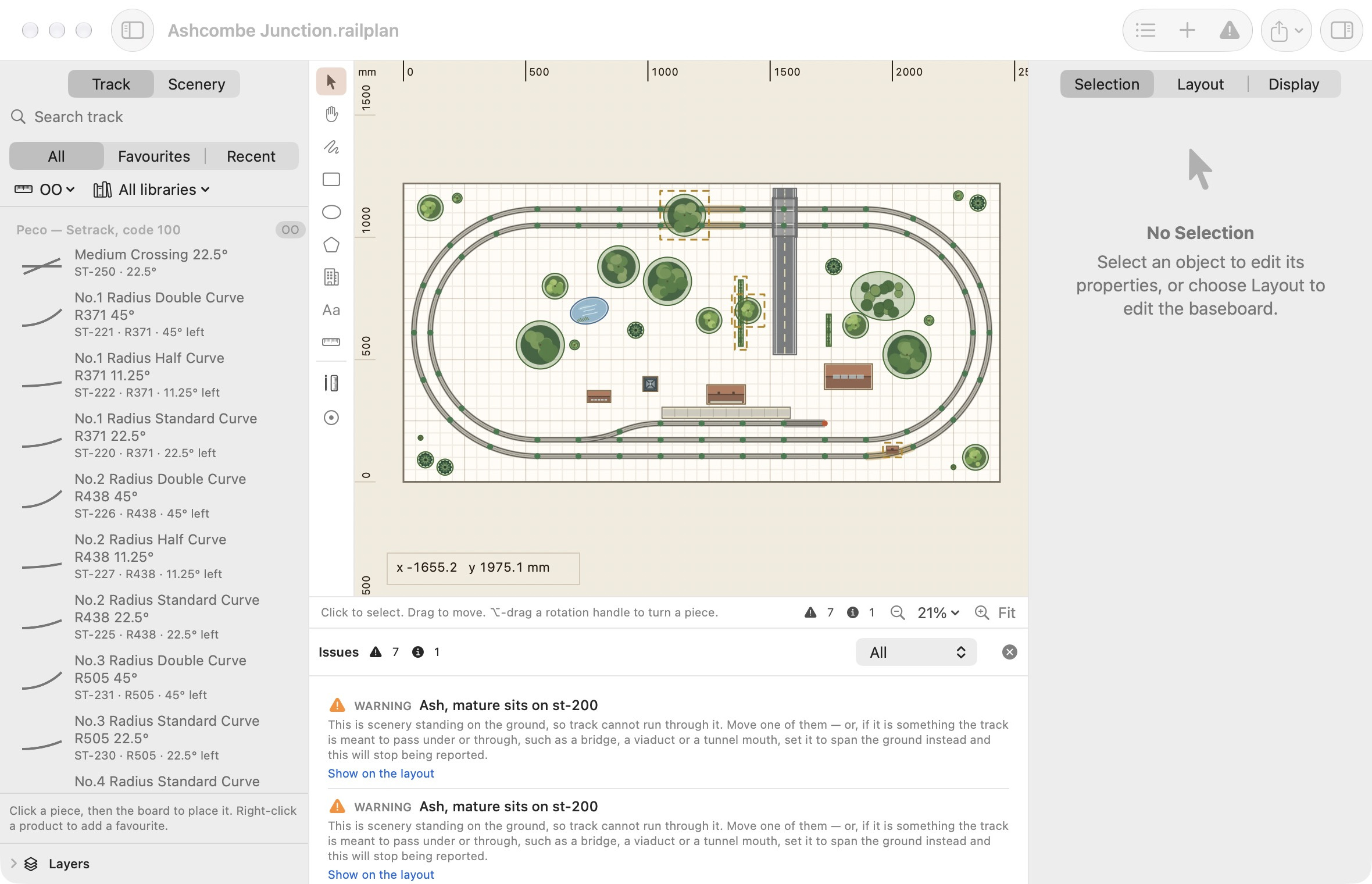Viewport: 1372px width, 884px height.
Task: Toggle the left sidebar panel
Action: [133, 30]
